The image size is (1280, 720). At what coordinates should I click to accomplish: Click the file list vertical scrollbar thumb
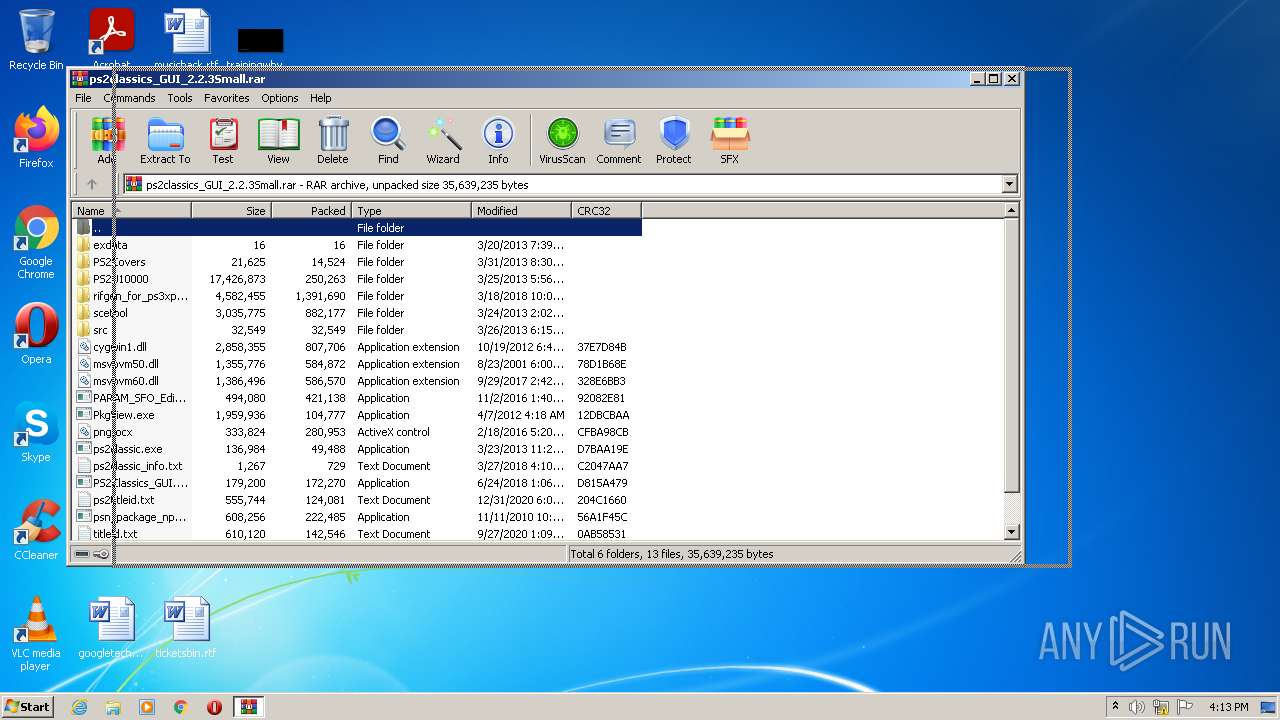(x=1011, y=355)
